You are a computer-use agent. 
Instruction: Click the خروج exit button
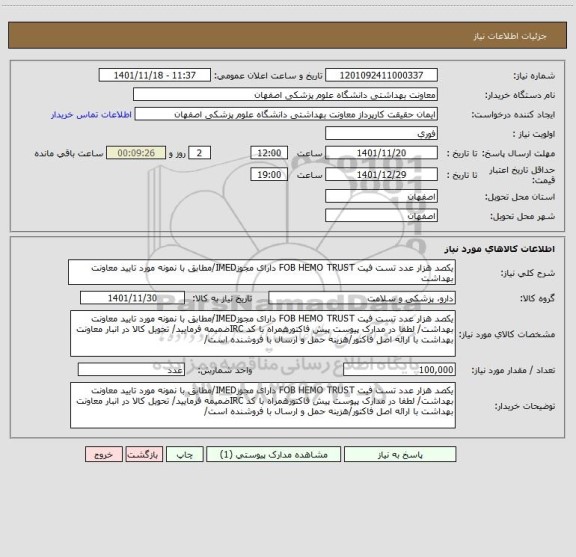click(104, 454)
